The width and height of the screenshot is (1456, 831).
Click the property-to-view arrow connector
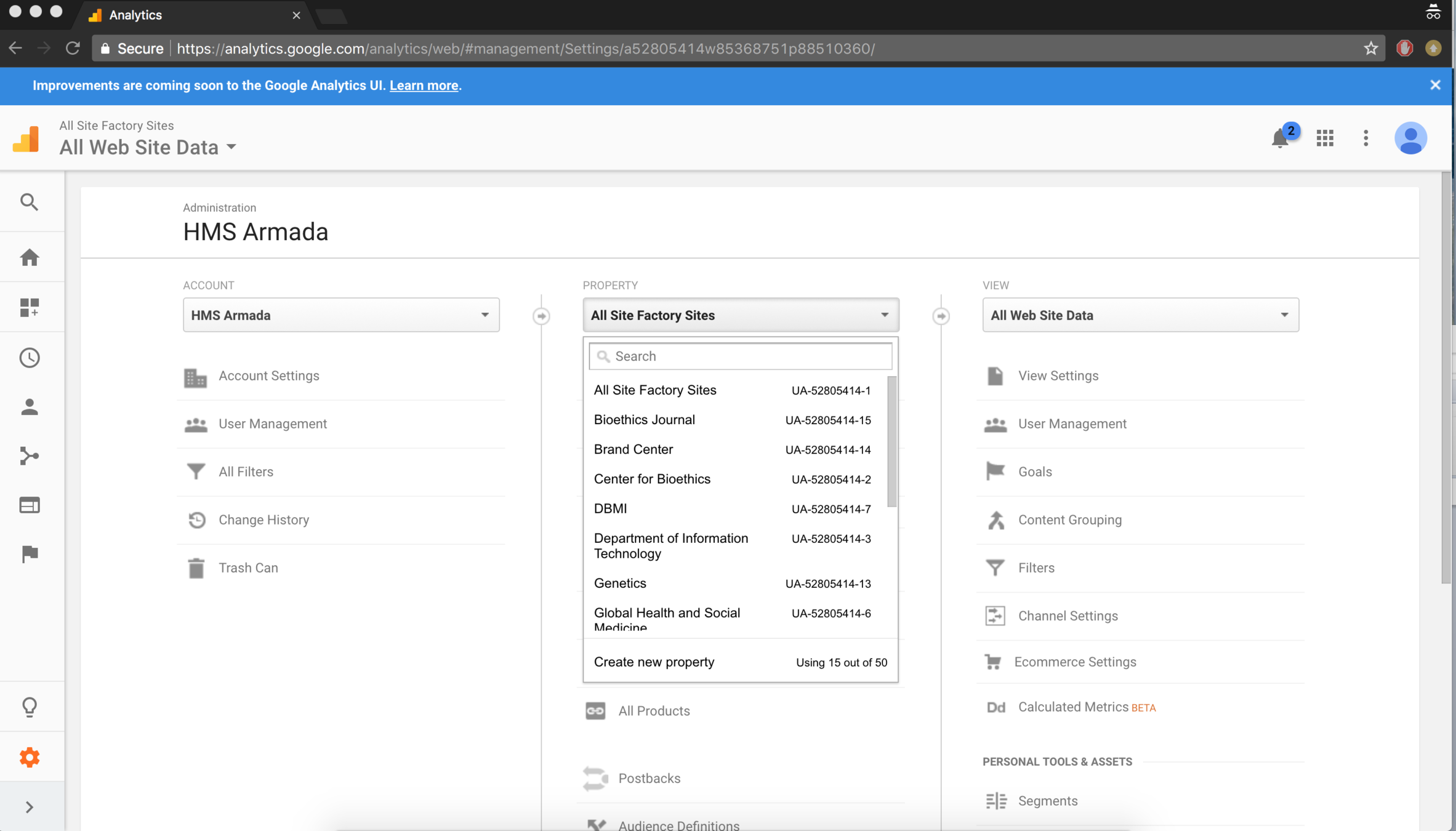click(x=941, y=316)
